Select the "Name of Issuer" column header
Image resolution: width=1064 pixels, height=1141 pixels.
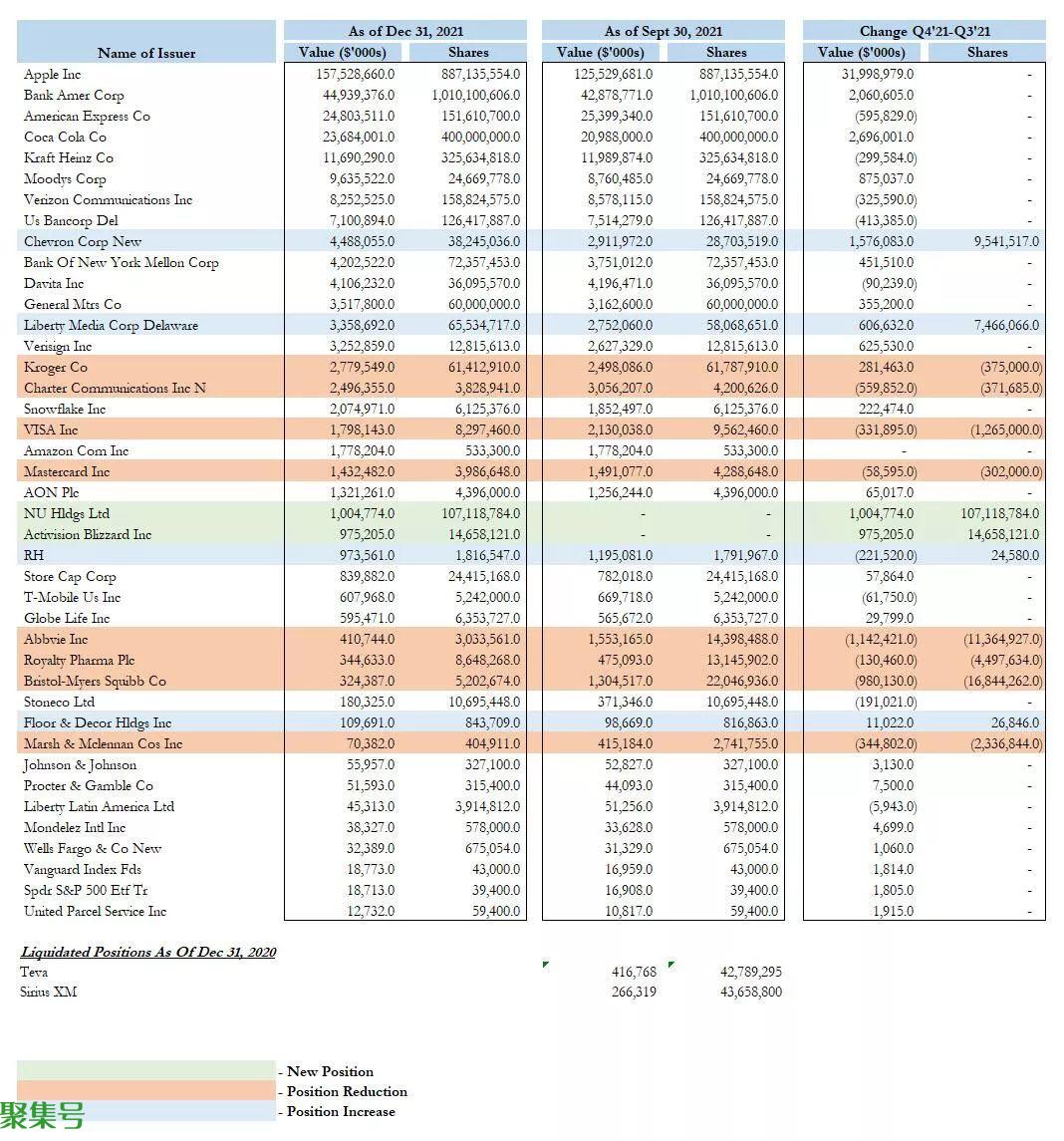(x=146, y=53)
